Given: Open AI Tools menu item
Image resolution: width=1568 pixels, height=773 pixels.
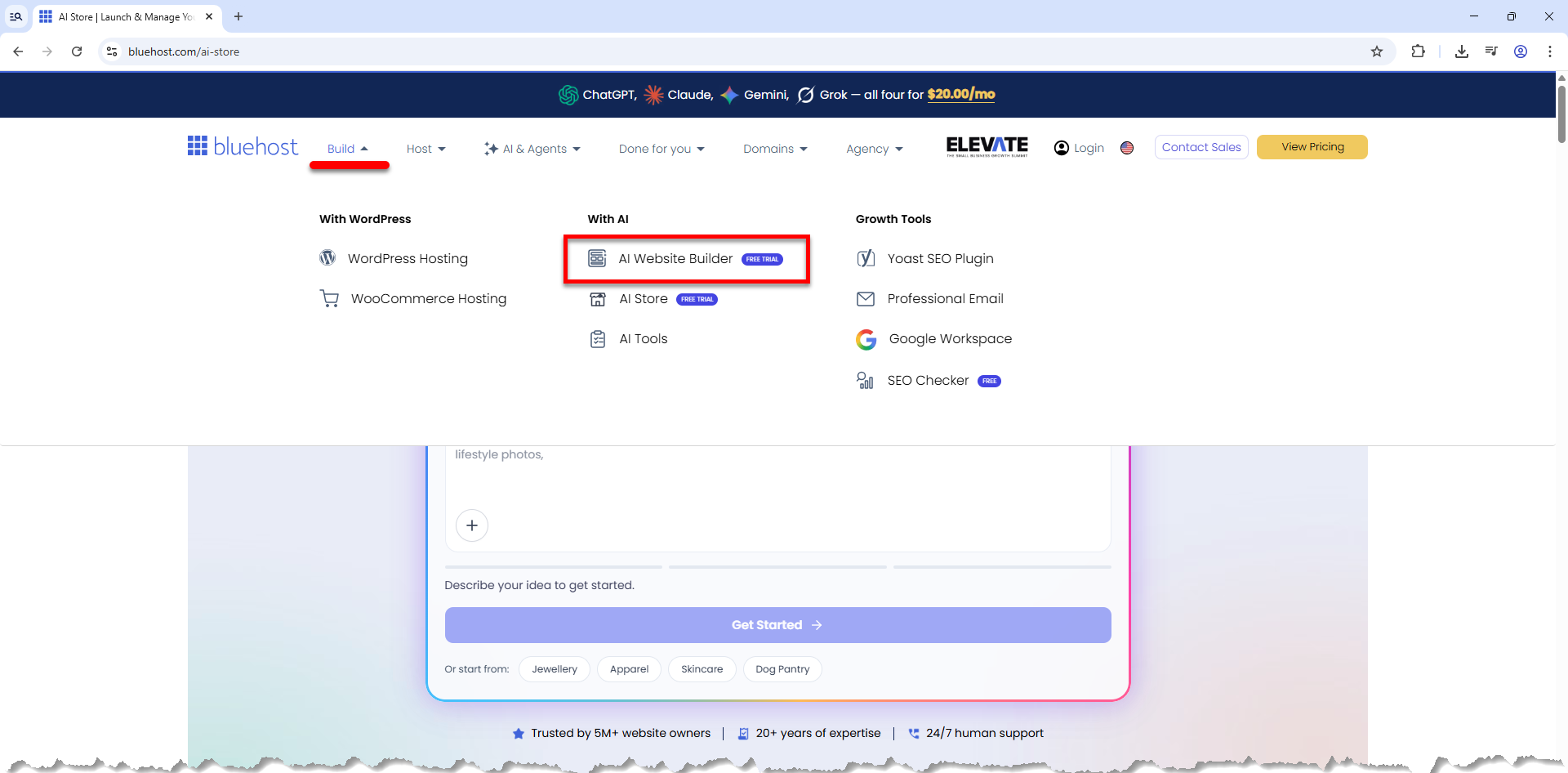Looking at the screenshot, I should pos(629,338).
